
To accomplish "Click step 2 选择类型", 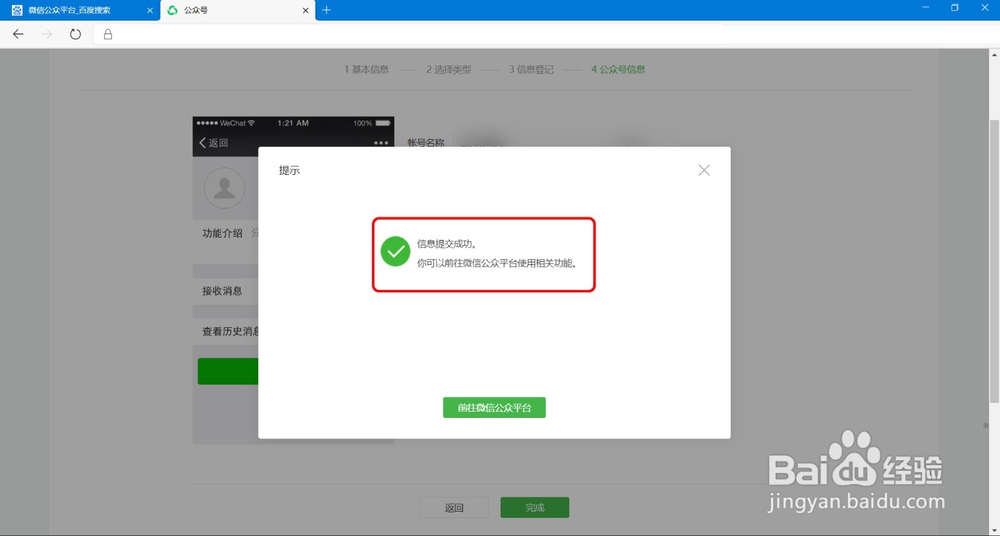I will (x=449, y=69).
